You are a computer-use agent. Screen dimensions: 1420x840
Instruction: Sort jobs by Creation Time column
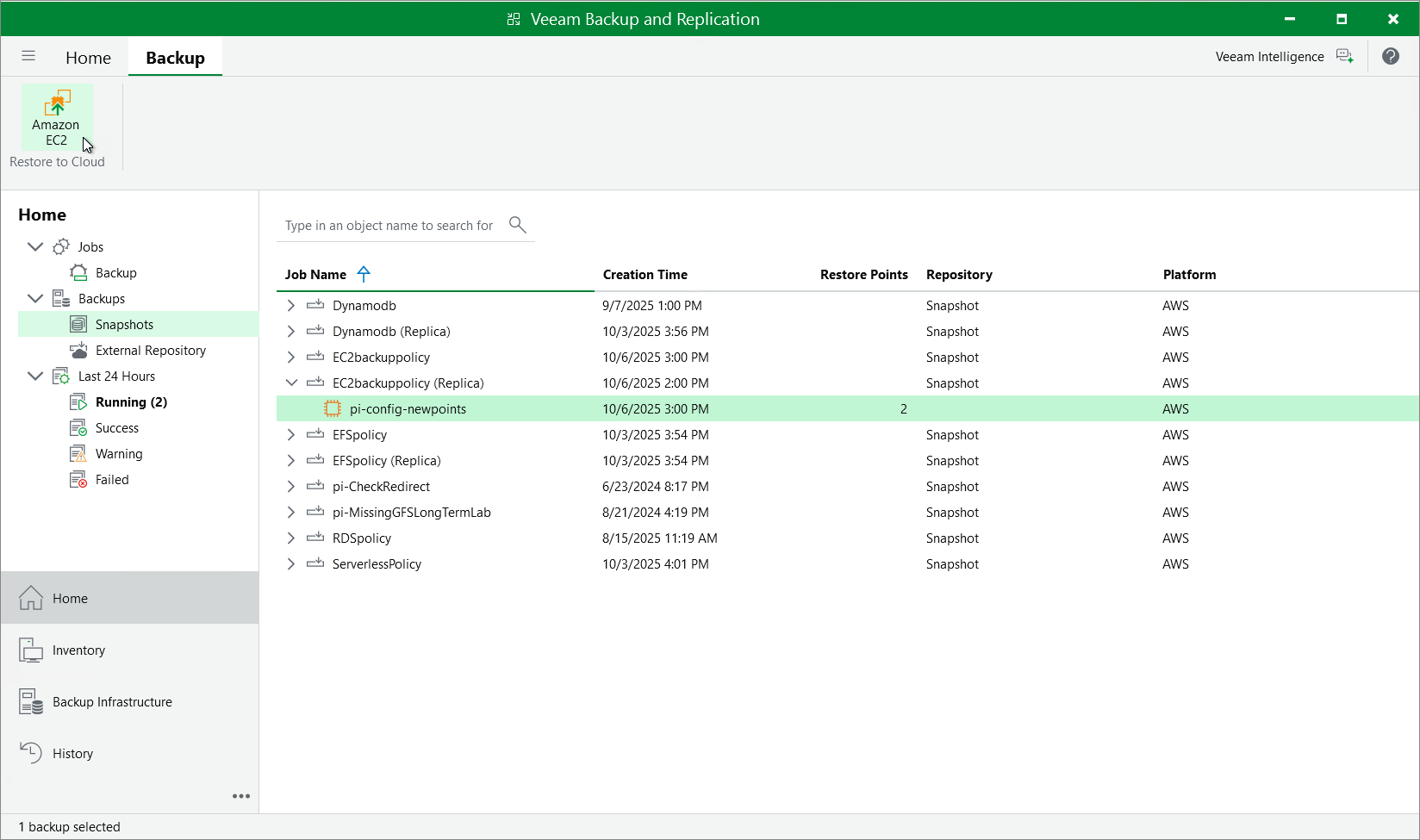click(x=645, y=274)
